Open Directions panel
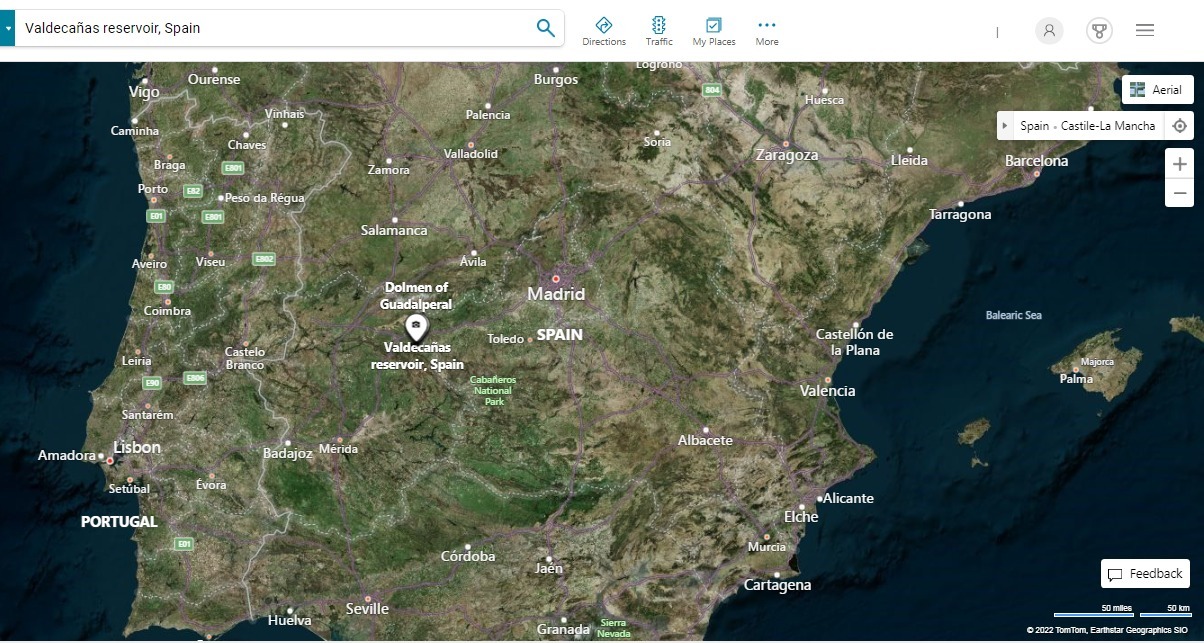Image resolution: width=1204 pixels, height=643 pixels. pyautogui.click(x=604, y=31)
